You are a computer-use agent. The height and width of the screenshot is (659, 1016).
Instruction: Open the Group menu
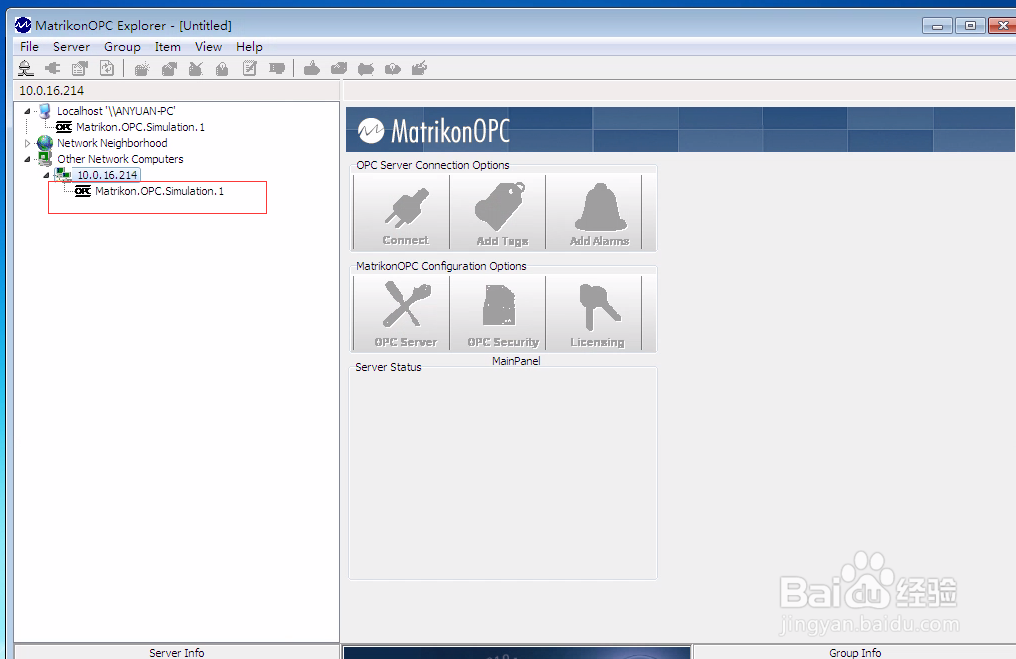point(122,46)
